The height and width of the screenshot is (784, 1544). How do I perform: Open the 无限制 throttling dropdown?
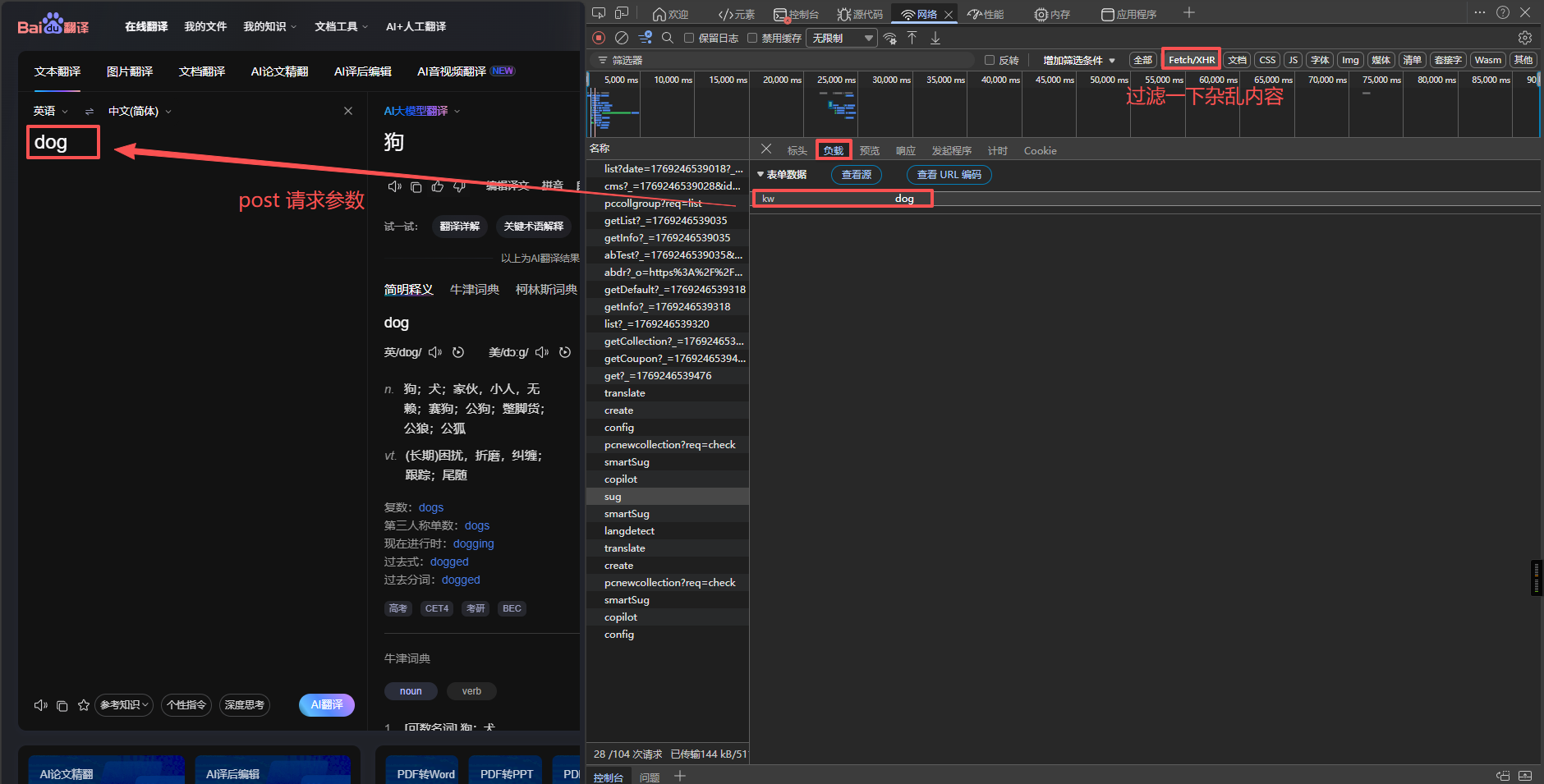pos(842,38)
